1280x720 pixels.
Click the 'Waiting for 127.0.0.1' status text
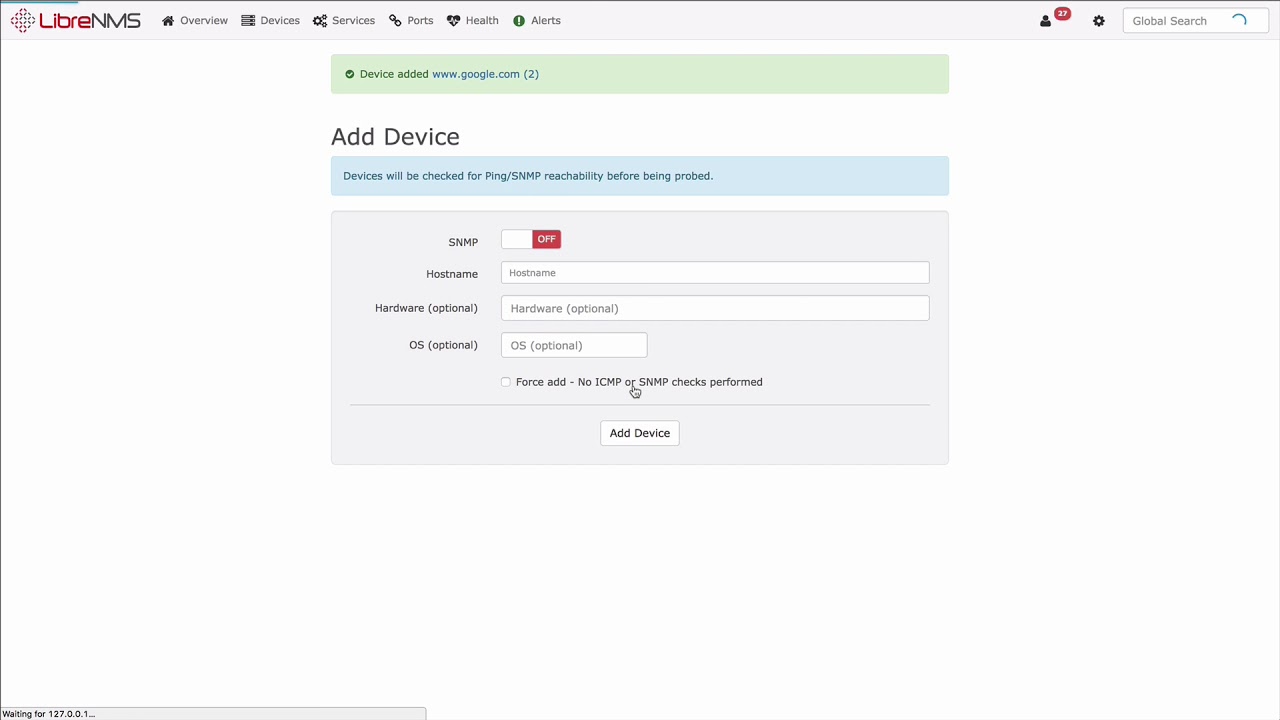[49, 714]
